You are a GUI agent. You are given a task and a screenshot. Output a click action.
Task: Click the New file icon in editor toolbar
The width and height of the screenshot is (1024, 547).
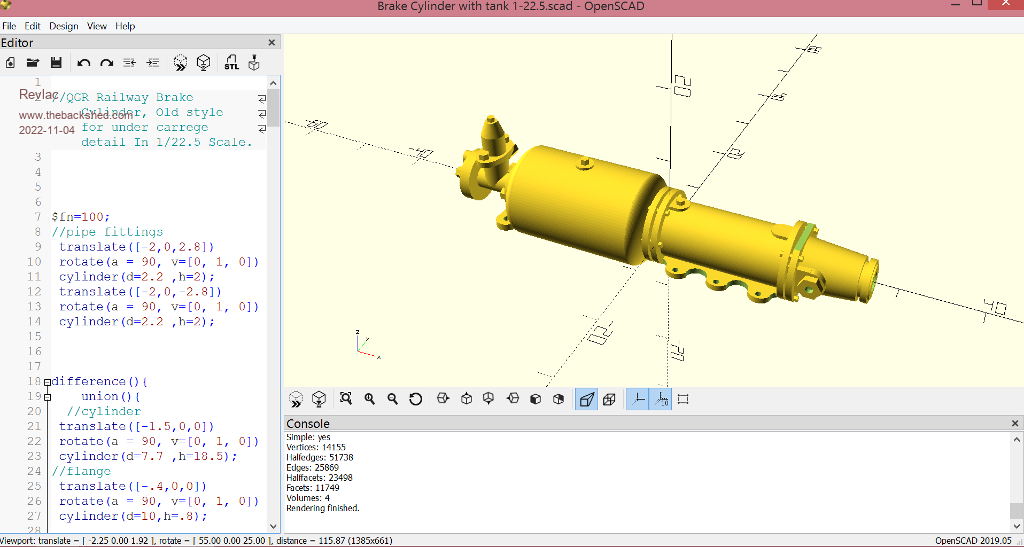[x=10, y=63]
